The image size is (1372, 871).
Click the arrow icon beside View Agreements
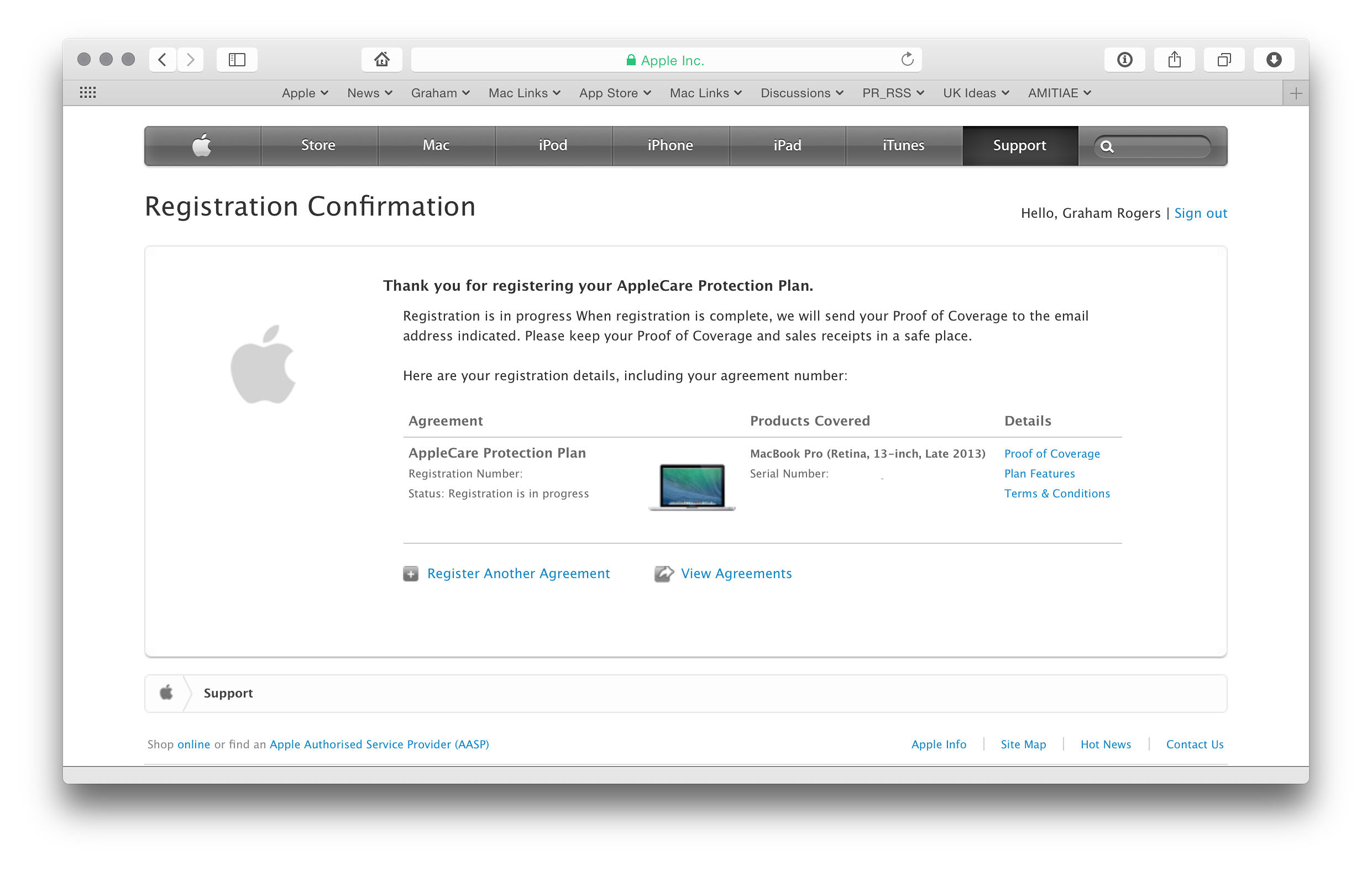tap(664, 574)
